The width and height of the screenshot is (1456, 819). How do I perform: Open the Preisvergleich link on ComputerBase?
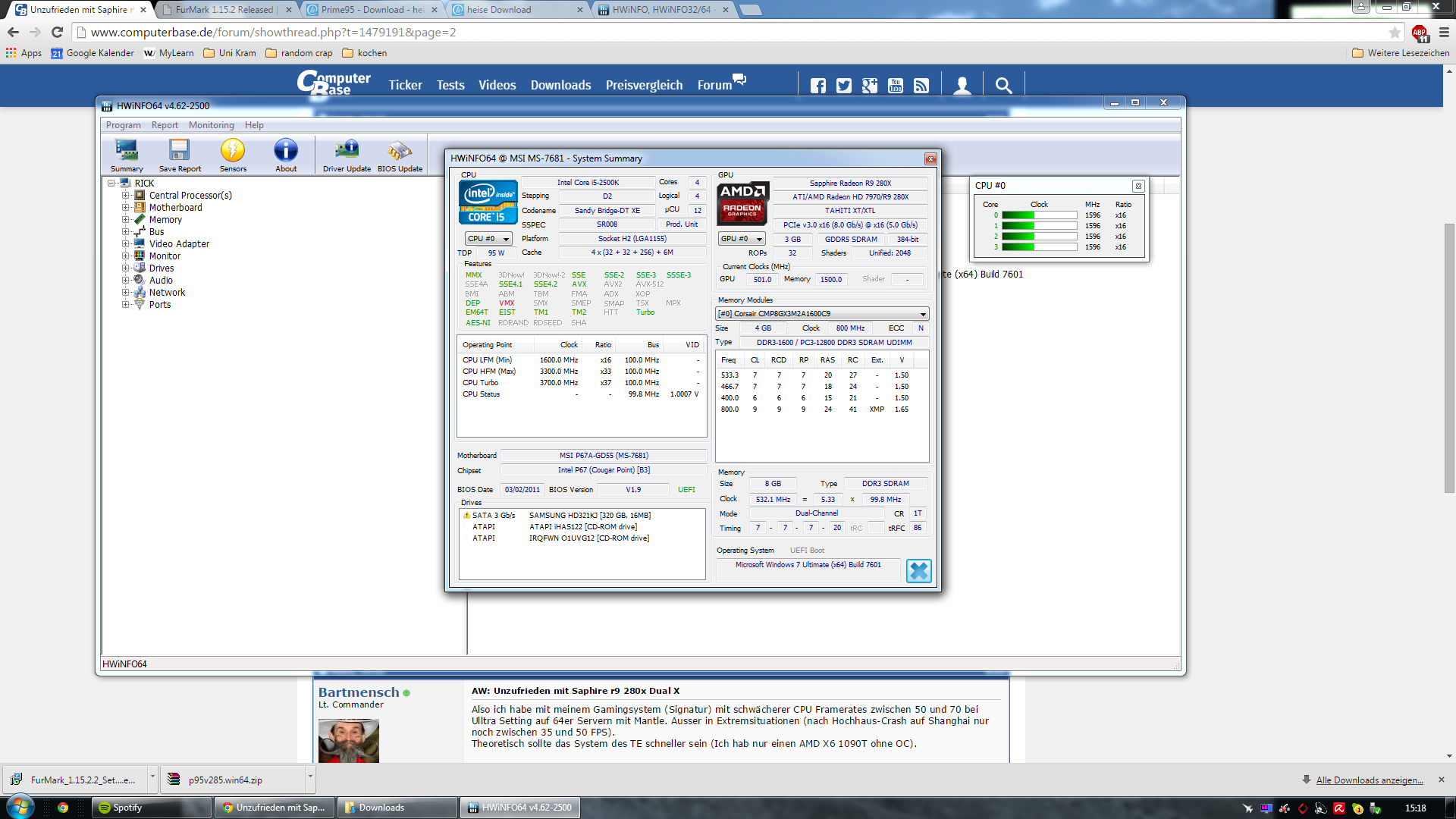pos(644,85)
